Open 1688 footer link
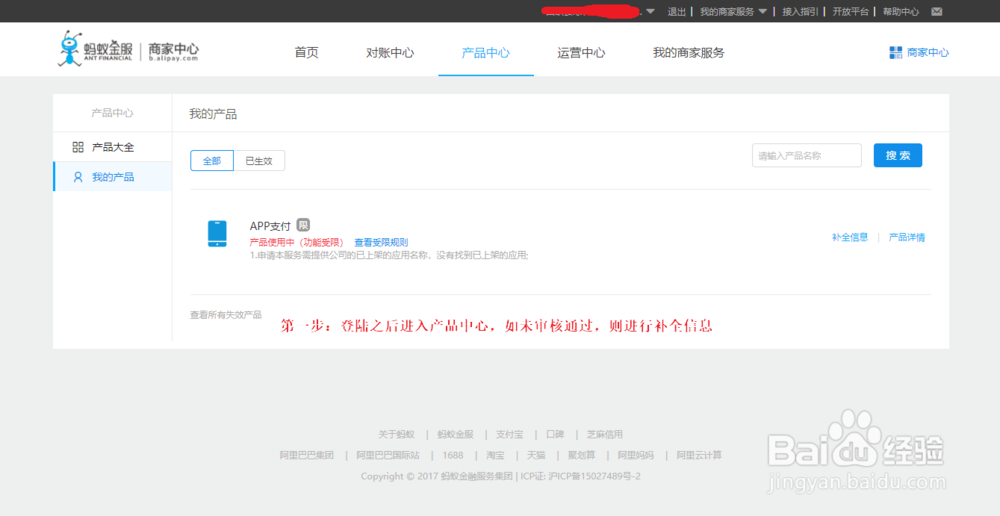Screen dimensions: 1000x516 pyautogui.click(x=453, y=455)
